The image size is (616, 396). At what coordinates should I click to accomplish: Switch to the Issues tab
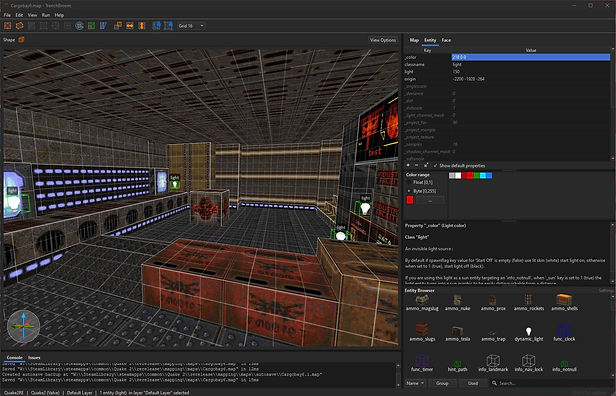click(x=34, y=358)
